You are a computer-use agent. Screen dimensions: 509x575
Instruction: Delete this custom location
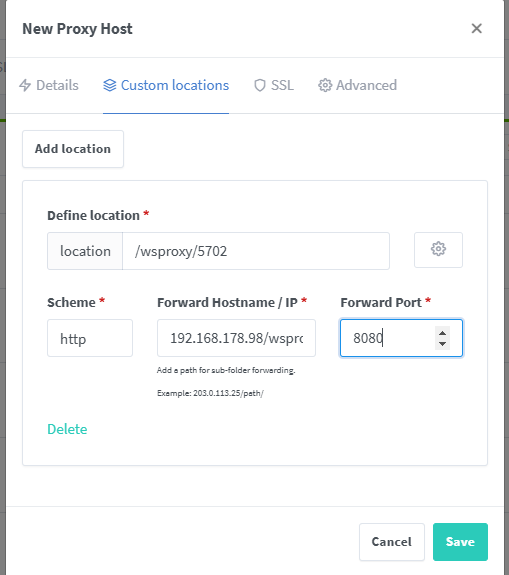pos(67,429)
